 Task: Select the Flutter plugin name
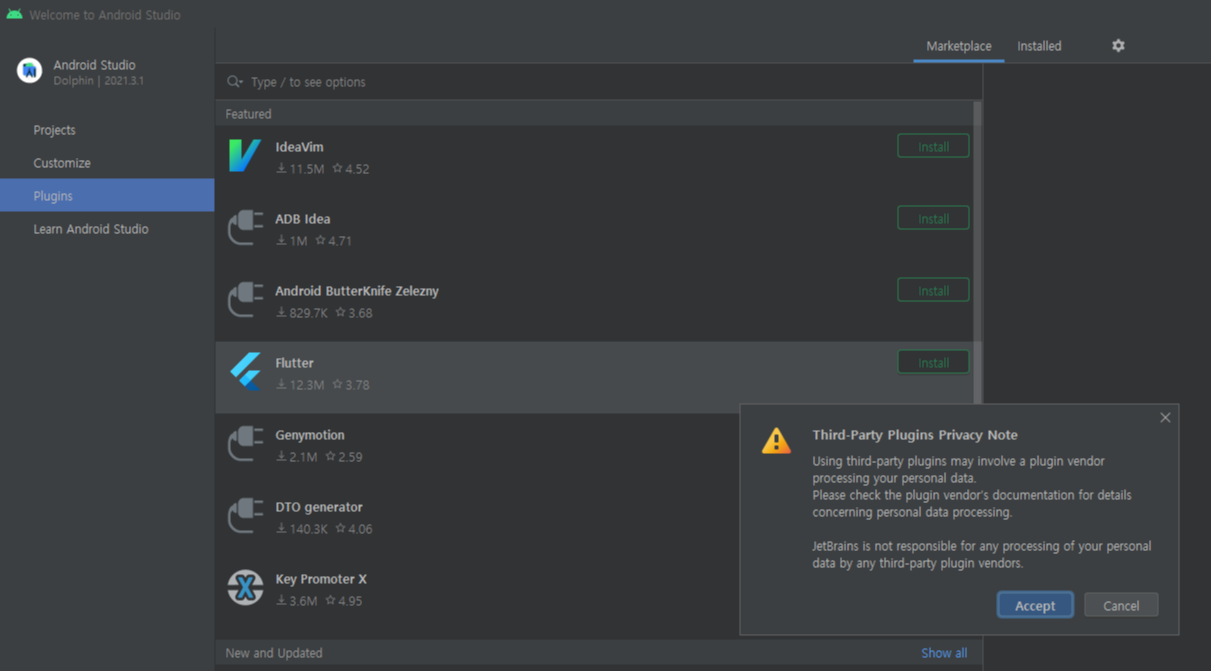tap(294, 363)
